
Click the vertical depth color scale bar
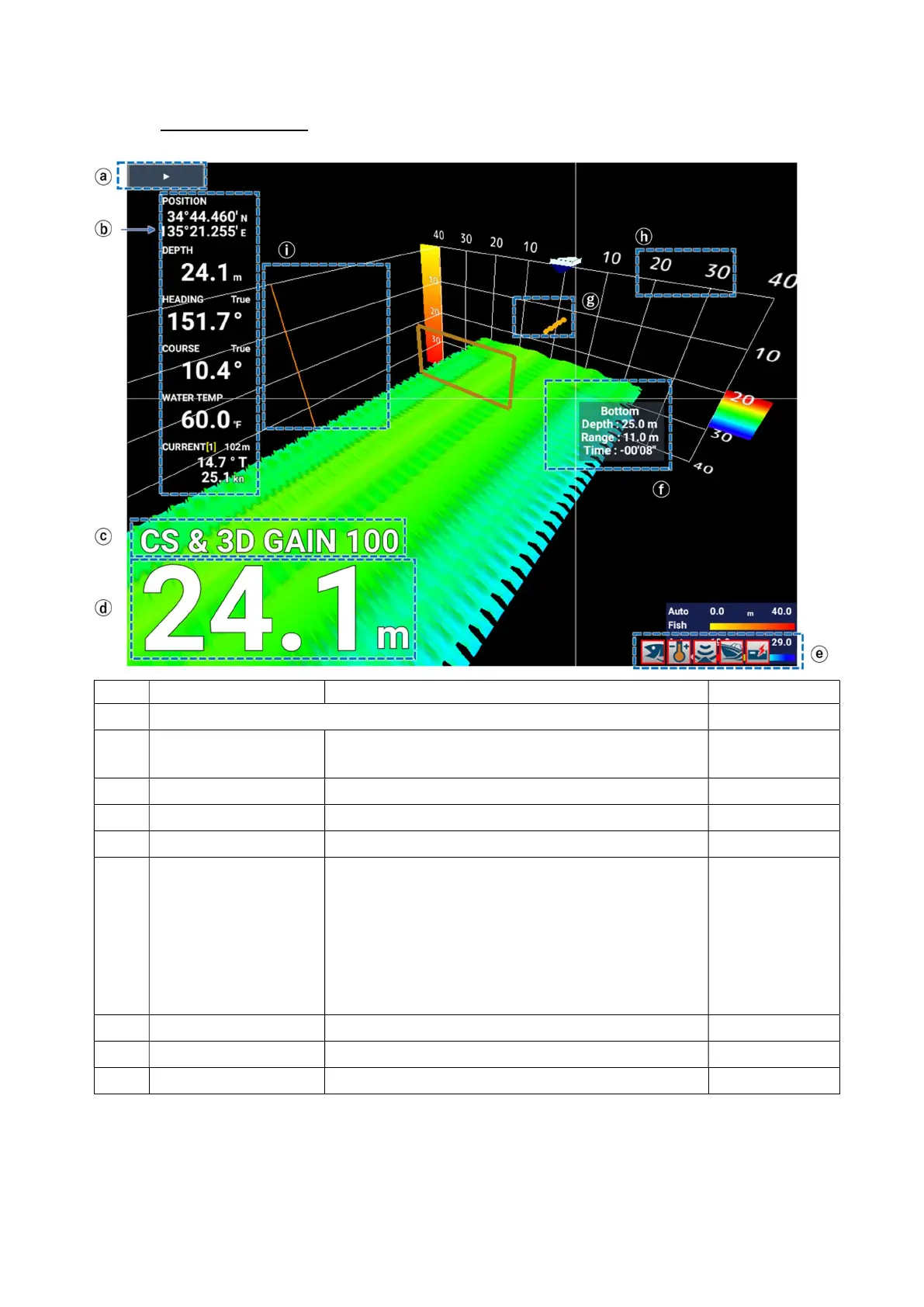(x=431, y=303)
